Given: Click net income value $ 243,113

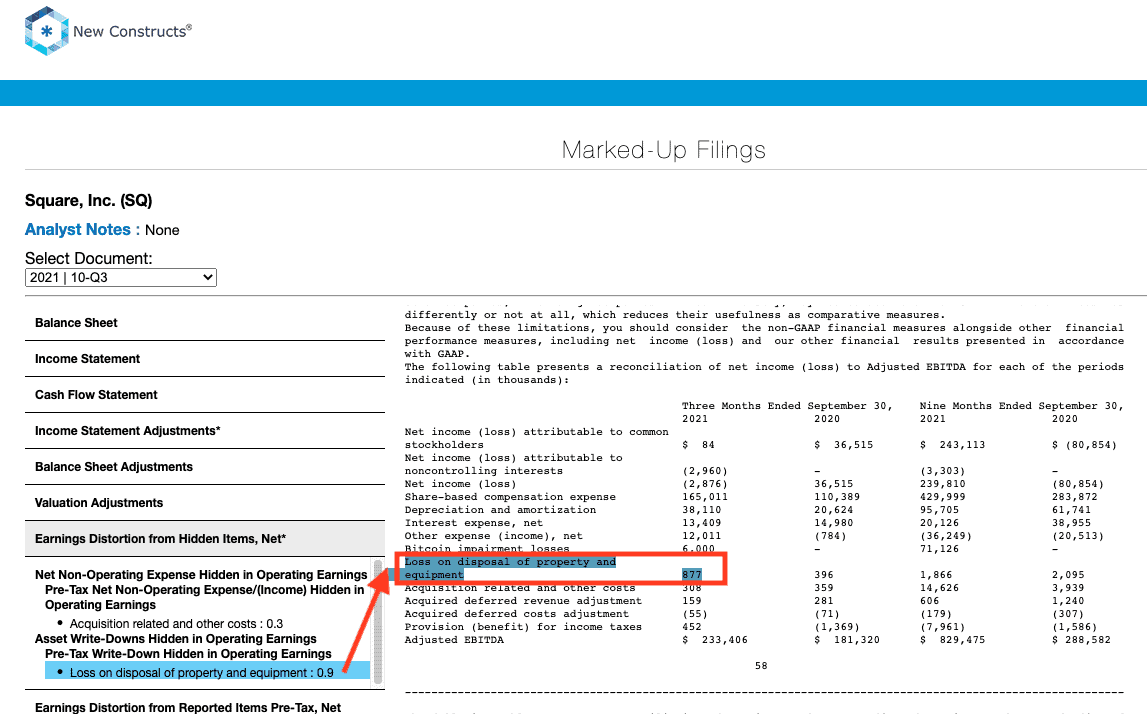Looking at the screenshot, I should coord(952,445).
